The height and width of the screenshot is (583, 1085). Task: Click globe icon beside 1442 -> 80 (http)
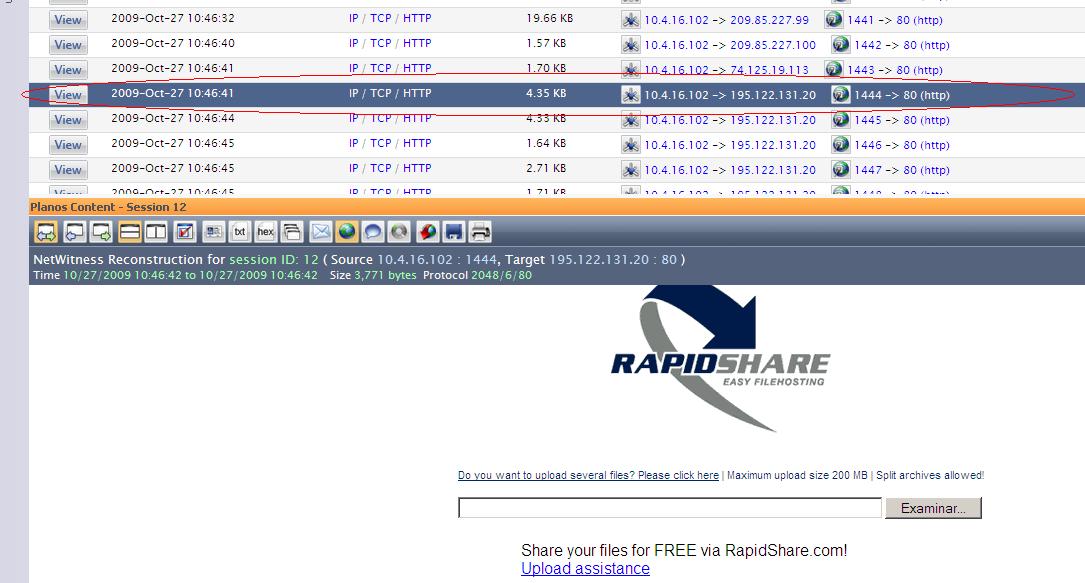tap(840, 44)
